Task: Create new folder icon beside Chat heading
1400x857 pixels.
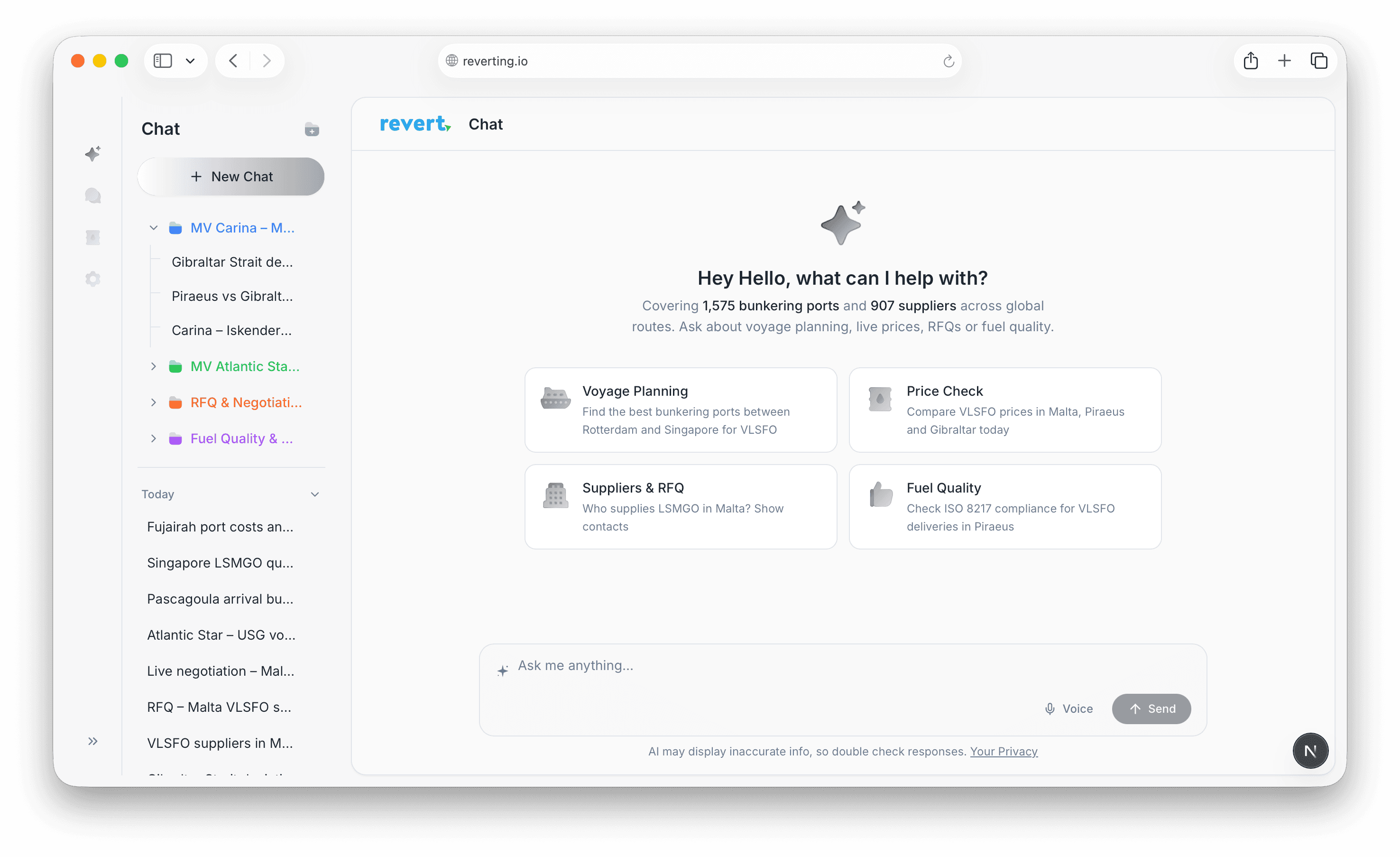Action: 312,130
